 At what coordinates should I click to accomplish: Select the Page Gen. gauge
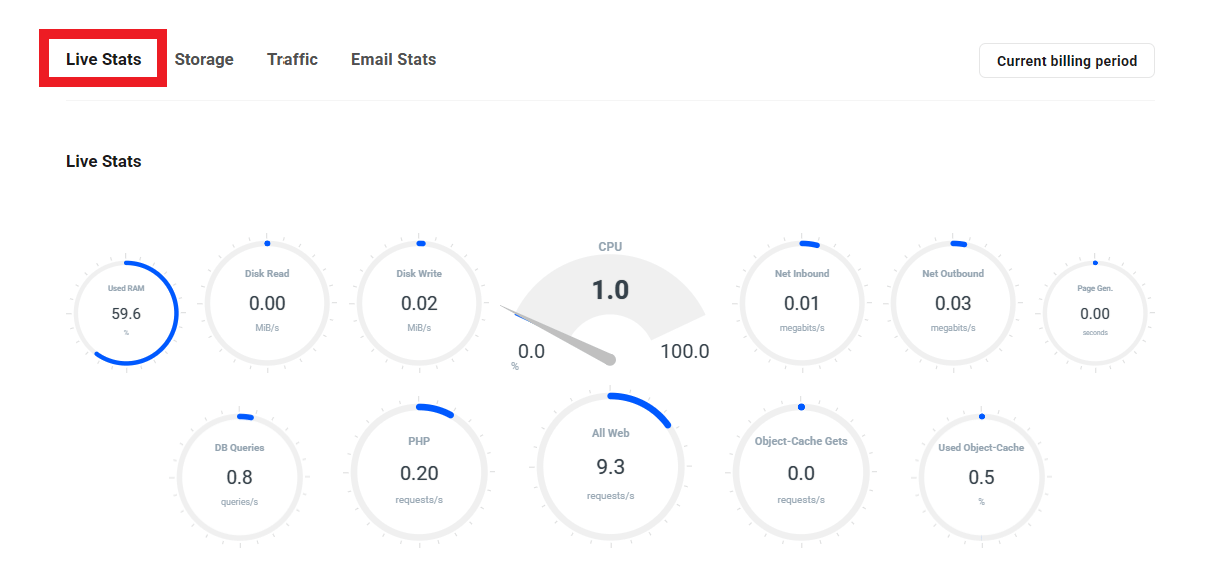[x=1095, y=313]
